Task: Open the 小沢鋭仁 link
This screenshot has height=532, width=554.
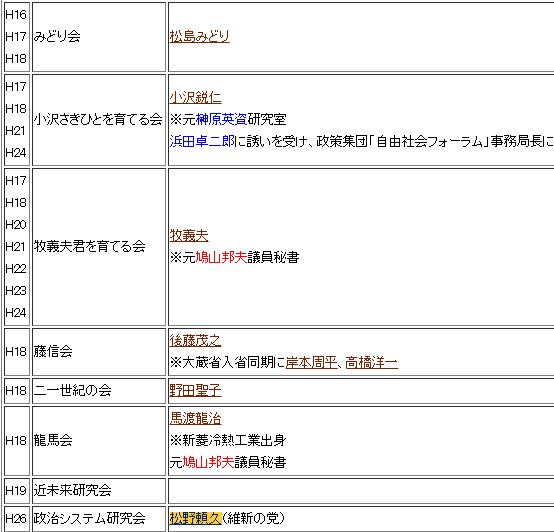Action: click(195, 97)
